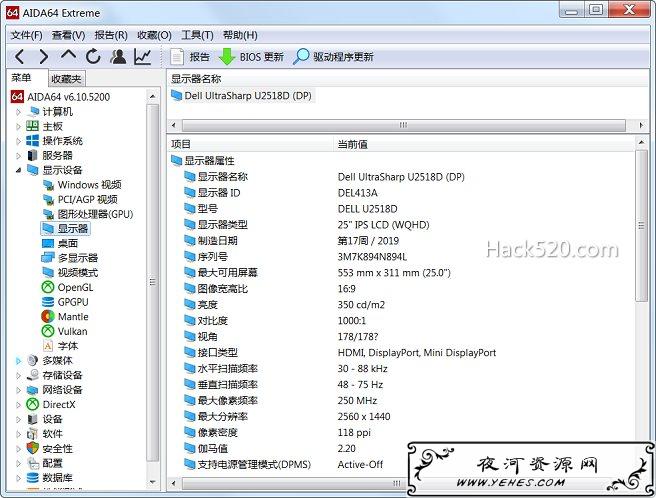Switch to the 收藏夹 tab

66,79
